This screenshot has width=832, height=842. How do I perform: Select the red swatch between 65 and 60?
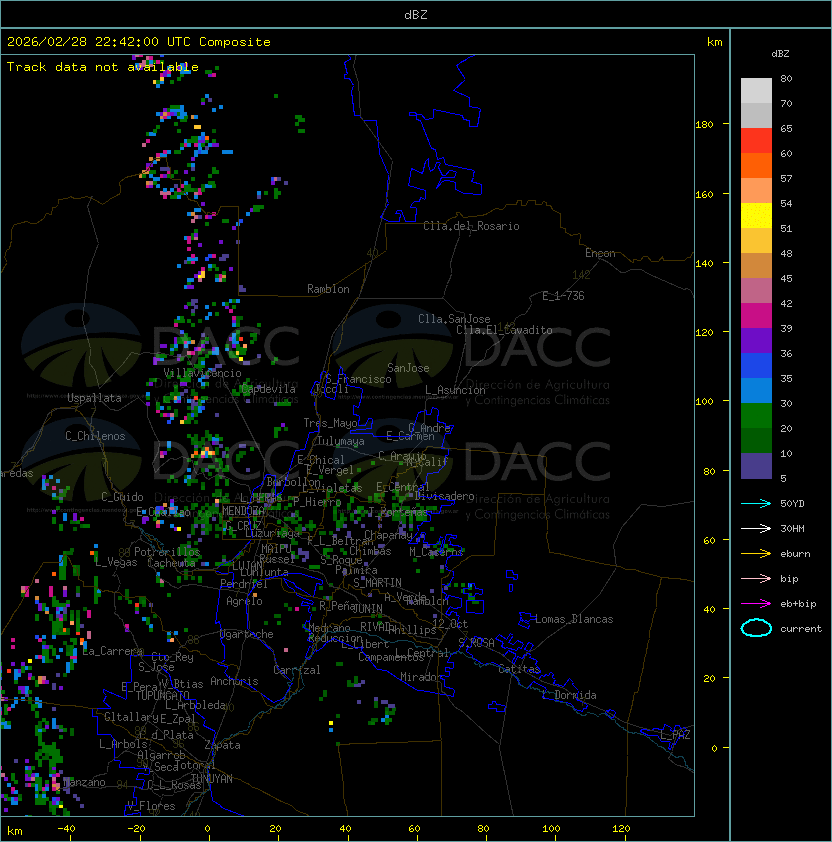click(756, 141)
